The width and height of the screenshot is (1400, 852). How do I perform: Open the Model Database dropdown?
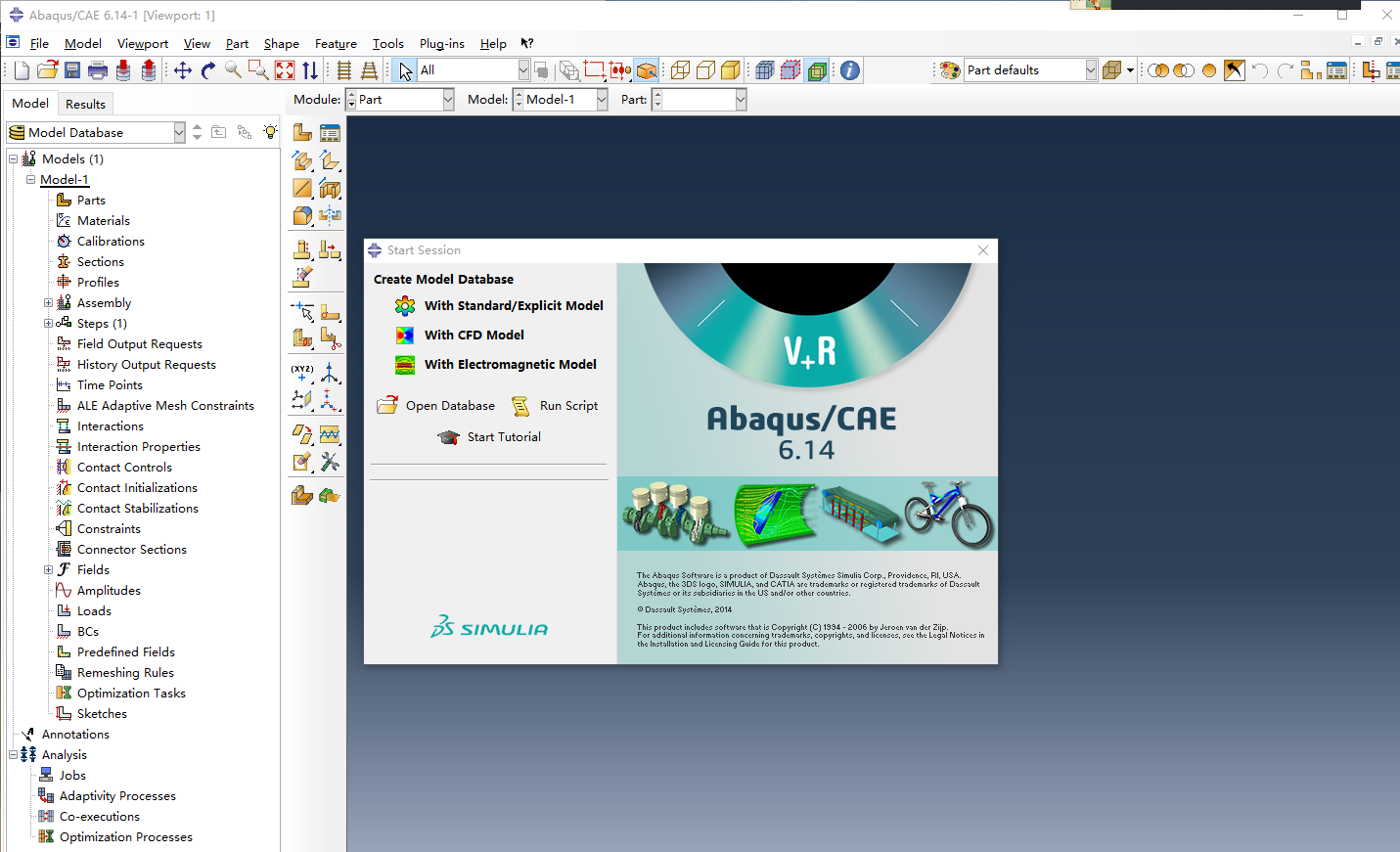(x=179, y=132)
